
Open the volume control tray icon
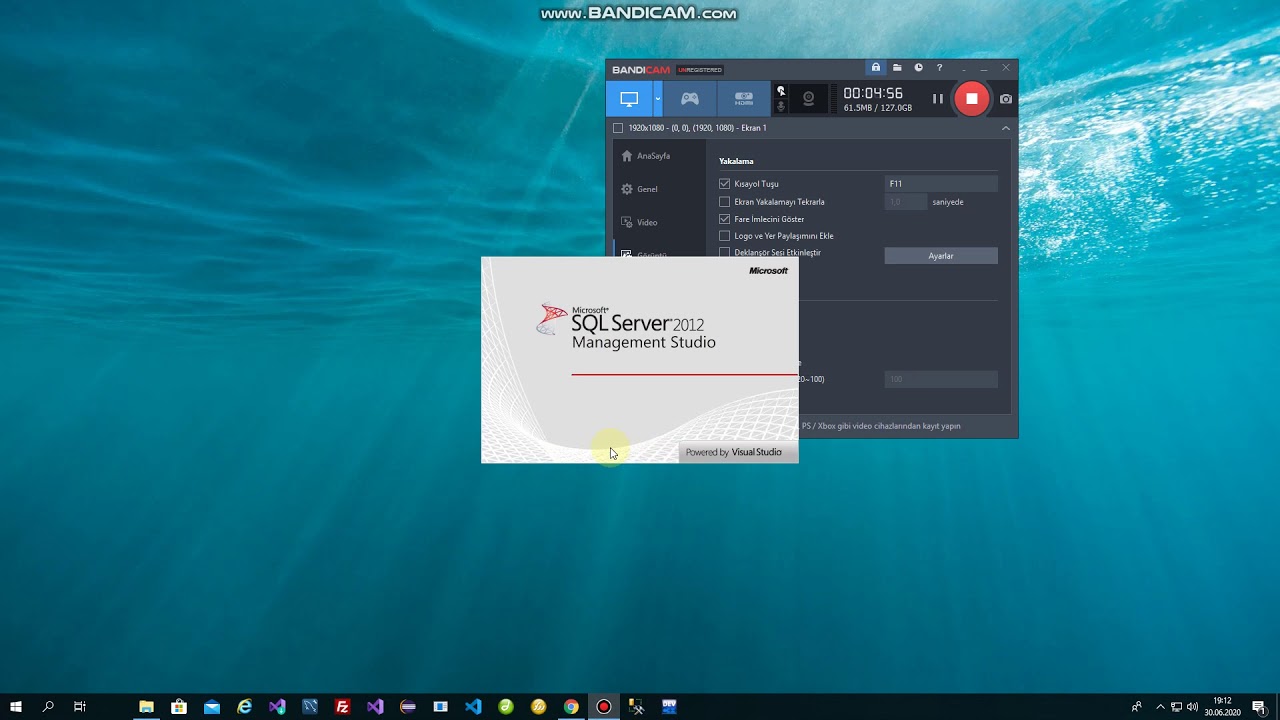[x=1192, y=706]
